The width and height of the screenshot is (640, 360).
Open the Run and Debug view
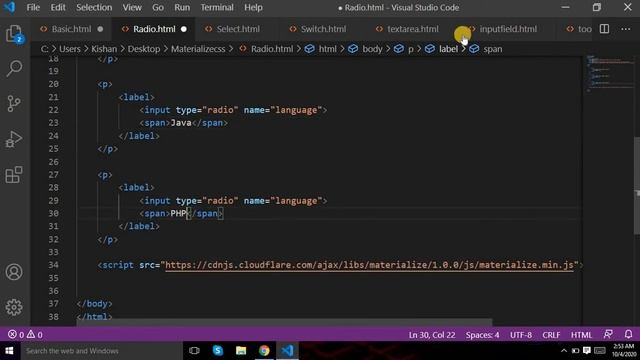point(14,139)
